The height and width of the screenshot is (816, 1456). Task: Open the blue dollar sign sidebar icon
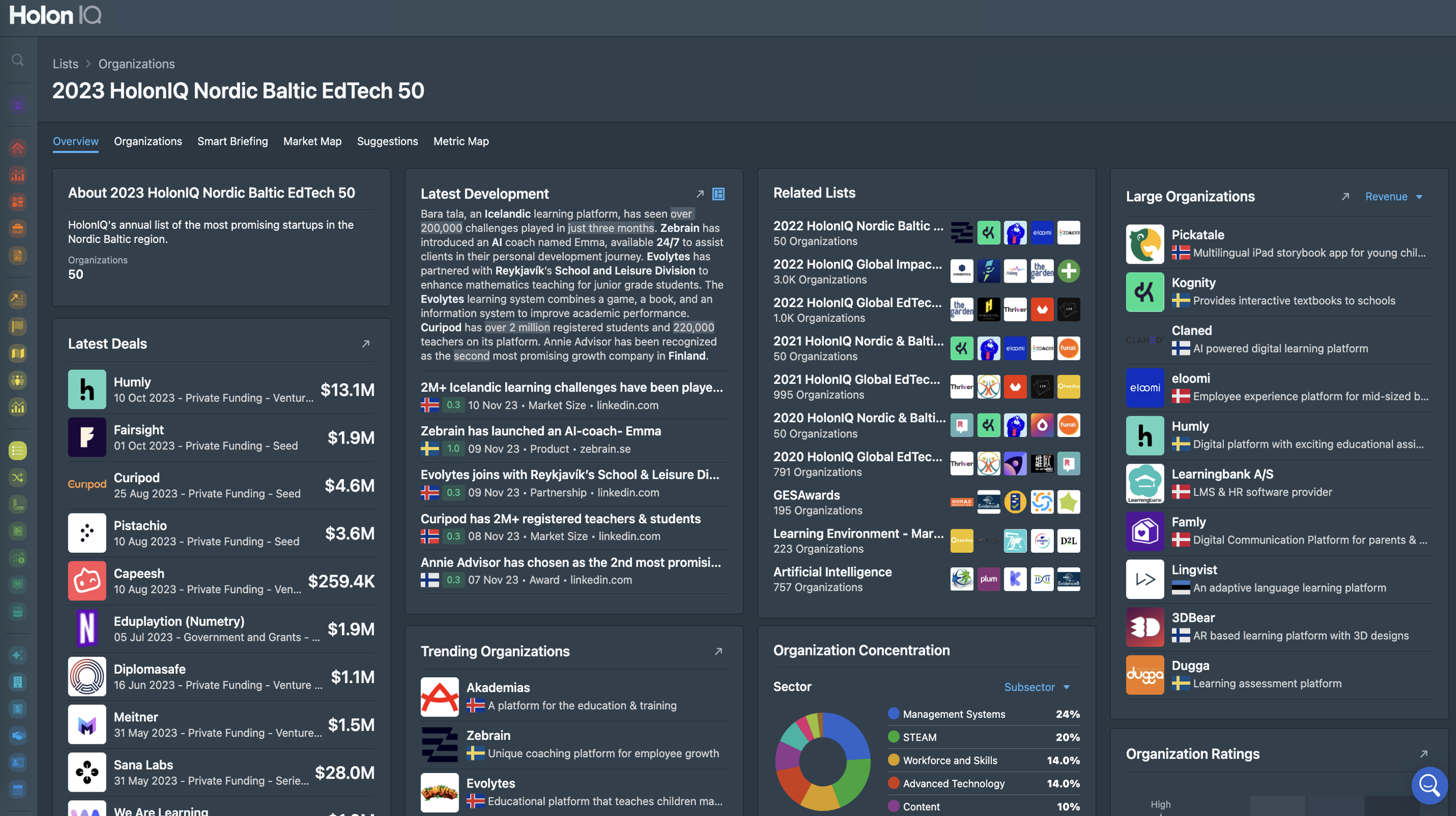(x=18, y=709)
